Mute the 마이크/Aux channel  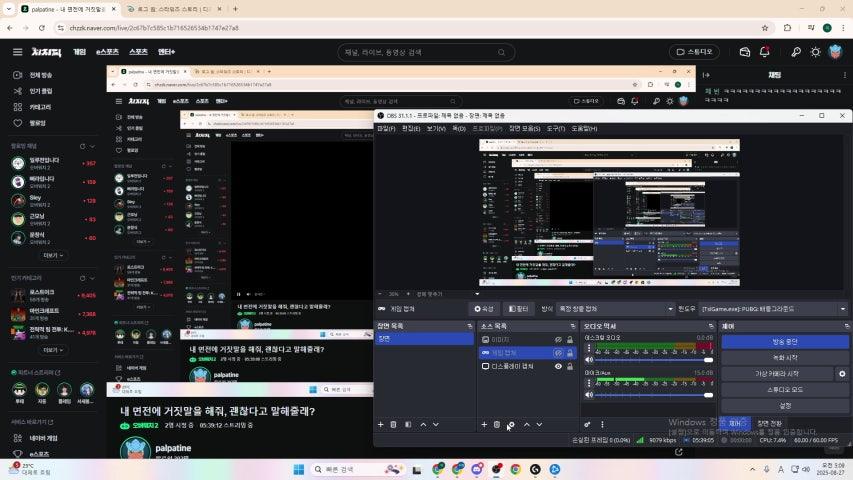(589, 395)
